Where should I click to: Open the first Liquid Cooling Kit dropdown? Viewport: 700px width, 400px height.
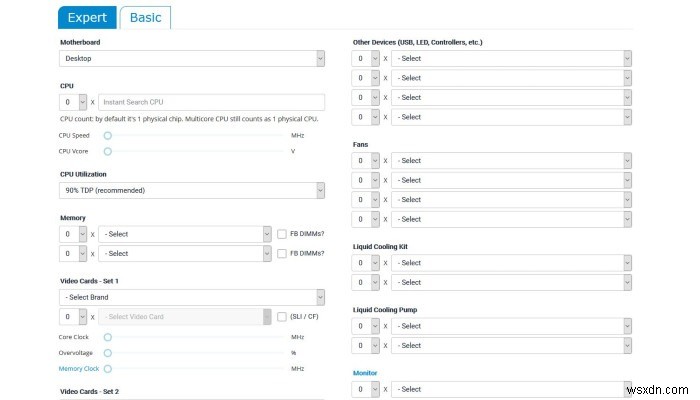511,264
